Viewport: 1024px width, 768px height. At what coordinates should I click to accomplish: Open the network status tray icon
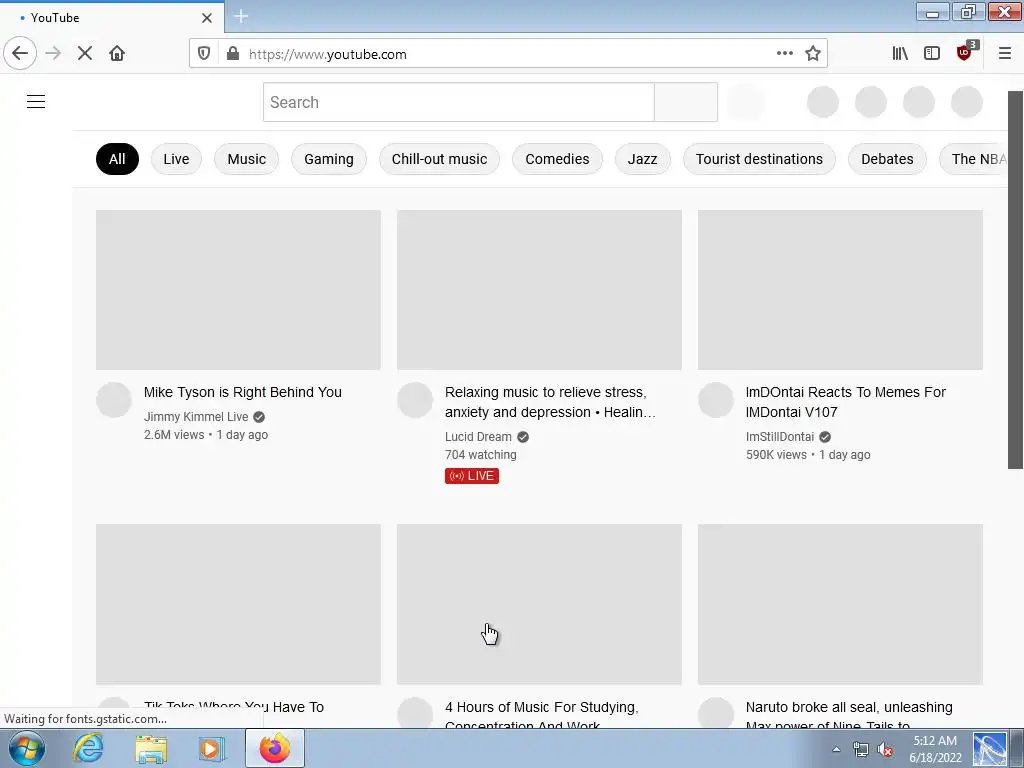tap(861, 750)
